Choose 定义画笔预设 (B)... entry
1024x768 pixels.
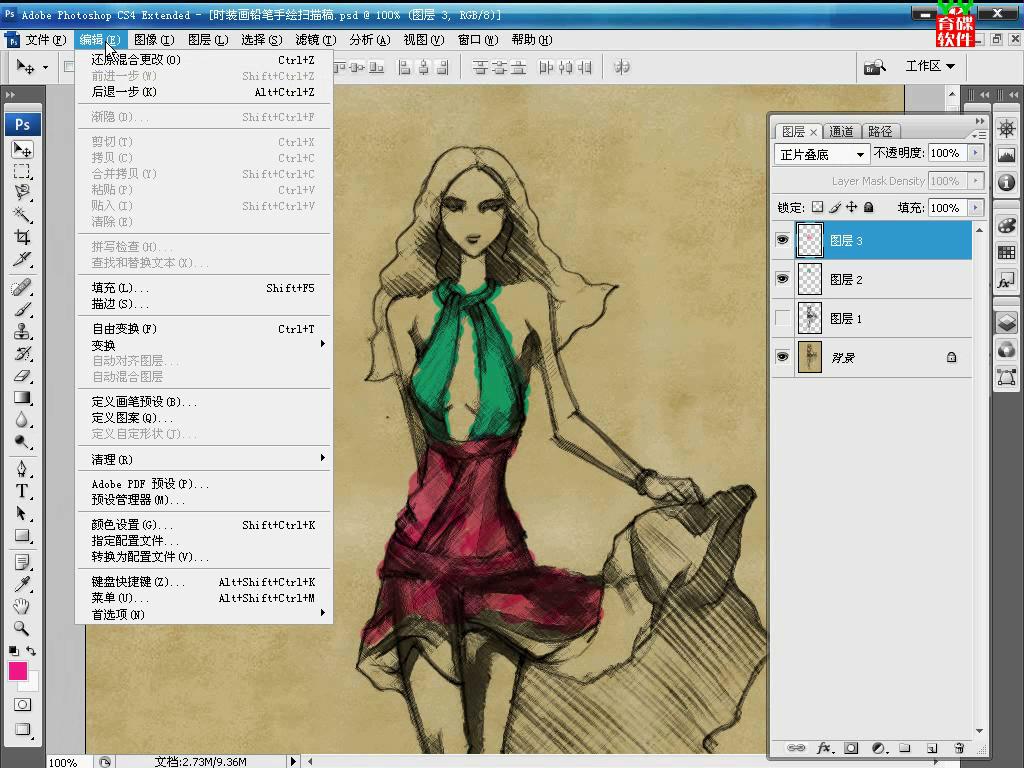(203, 402)
